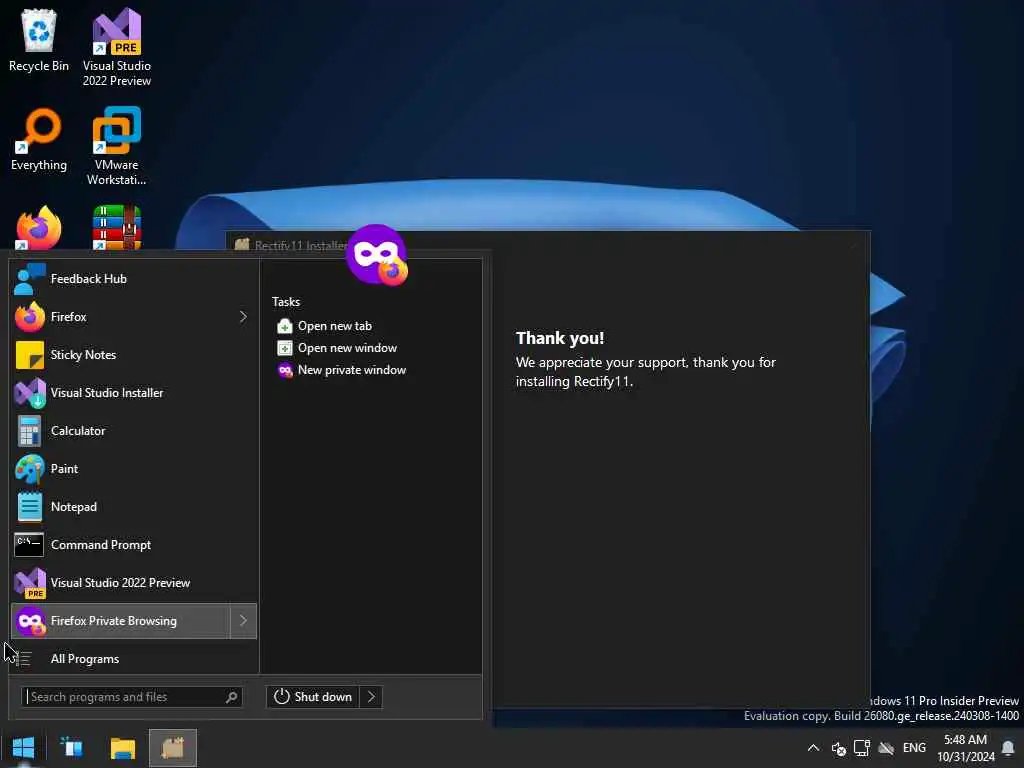This screenshot has width=1024, height=768.
Task: Click the Thank you! heading in installer
Action: [x=560, y=338]
